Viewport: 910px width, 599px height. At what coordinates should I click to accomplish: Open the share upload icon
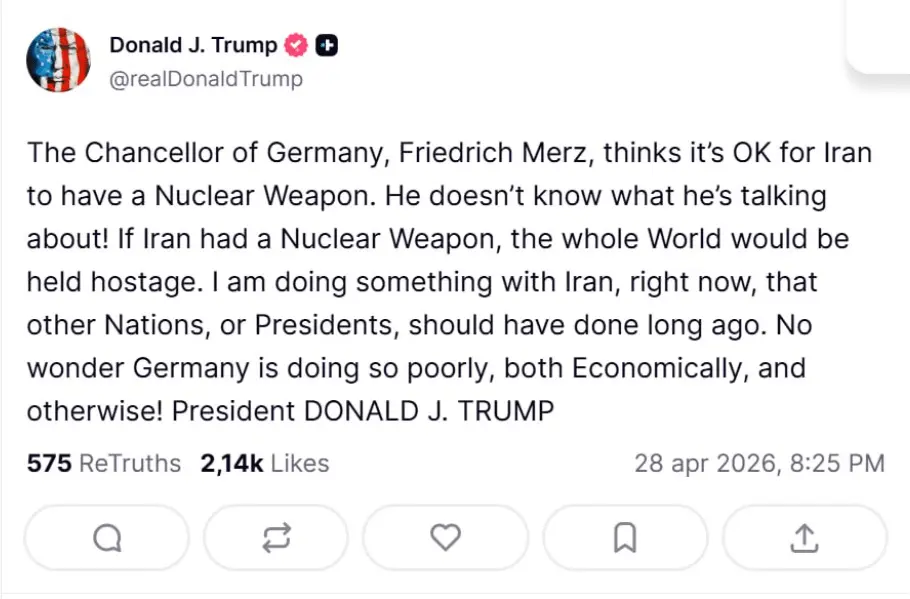point(803,539)
